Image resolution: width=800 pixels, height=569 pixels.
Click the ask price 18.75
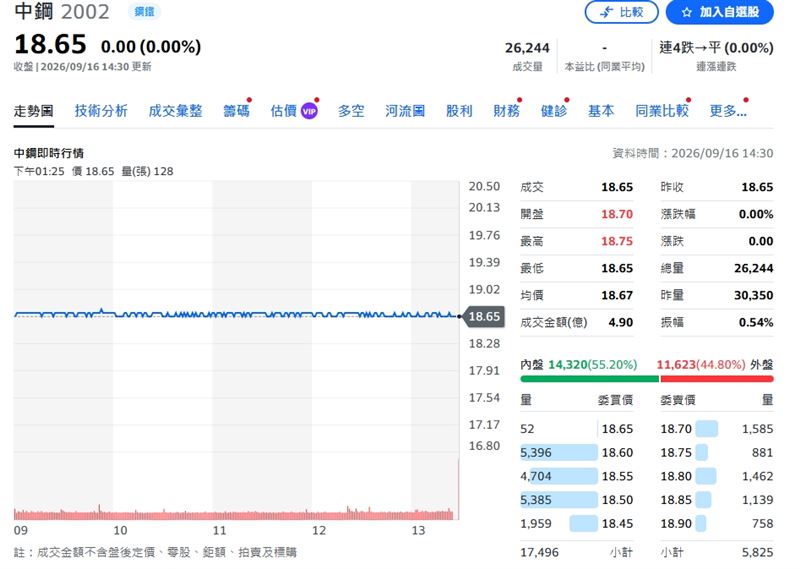tap(676, 453)
